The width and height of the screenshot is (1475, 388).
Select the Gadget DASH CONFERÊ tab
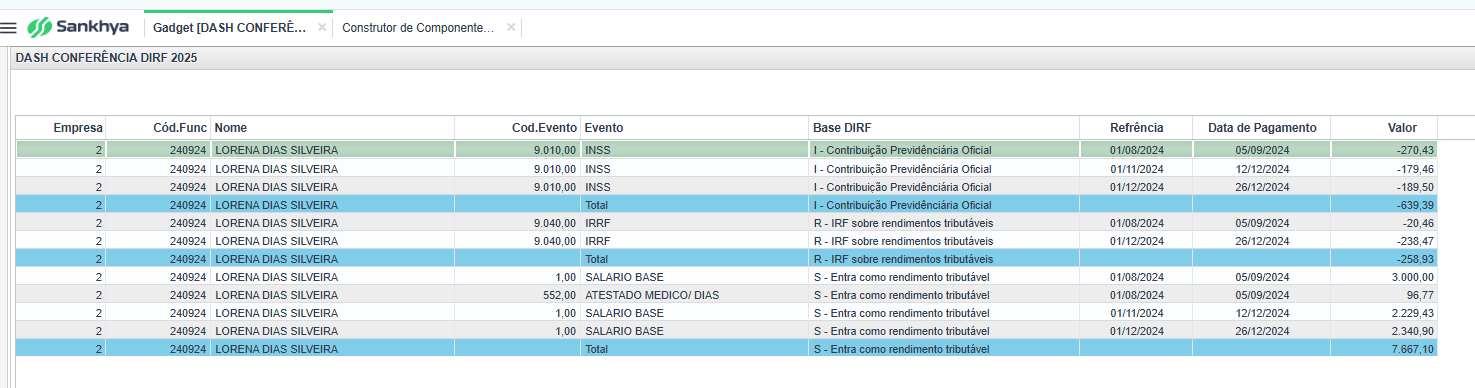(229, 28)
